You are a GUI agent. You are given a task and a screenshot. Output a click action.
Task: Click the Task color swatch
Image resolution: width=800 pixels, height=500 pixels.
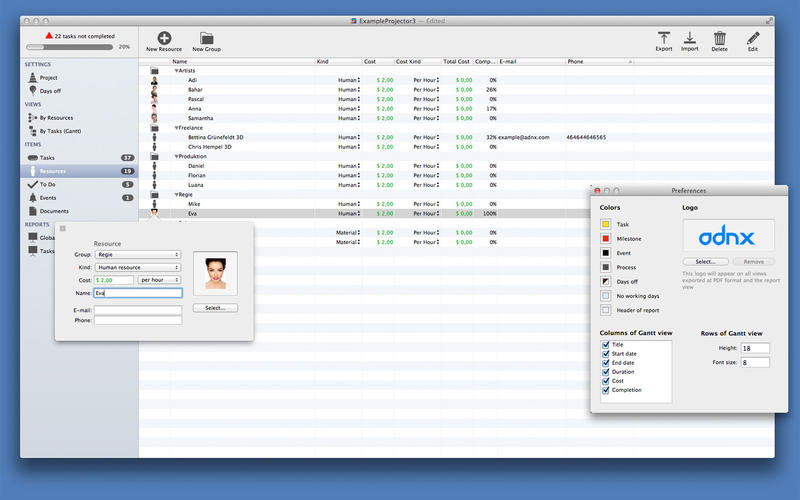(x=606, y=224)
